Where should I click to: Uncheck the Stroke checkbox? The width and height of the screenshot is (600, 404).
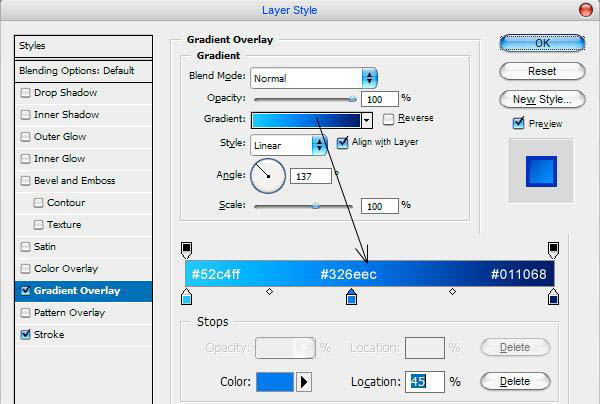25,334
